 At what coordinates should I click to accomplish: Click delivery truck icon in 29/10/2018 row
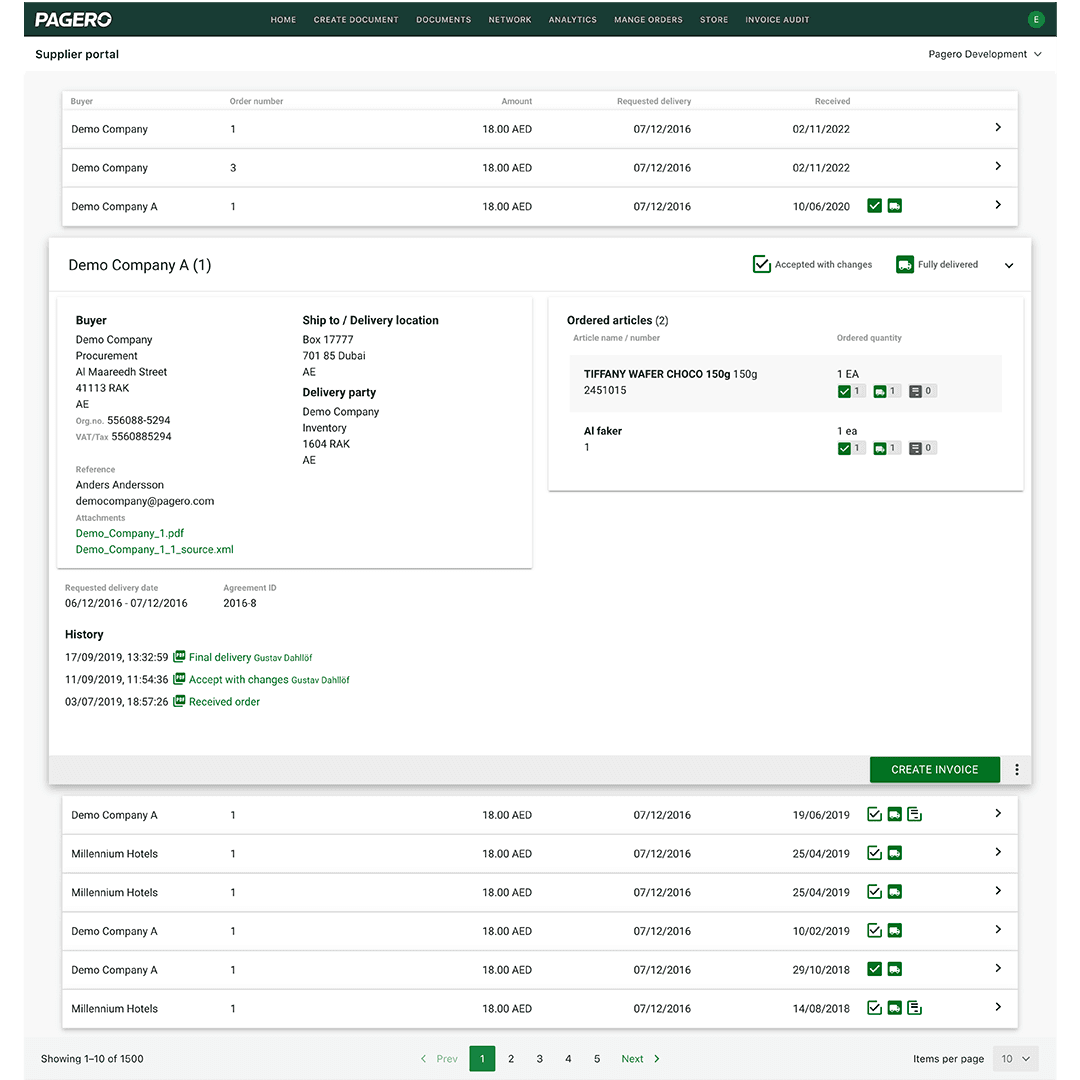pos(895,969)
